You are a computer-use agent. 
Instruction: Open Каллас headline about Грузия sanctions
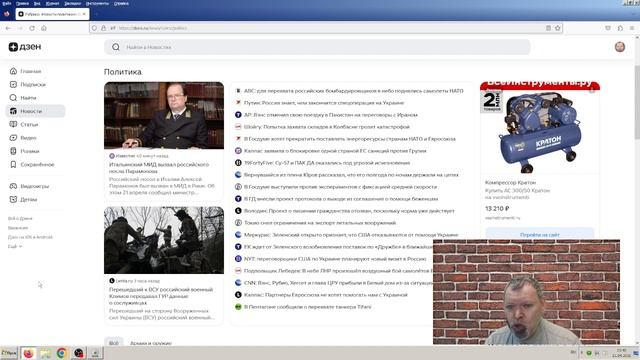click(335, 151)
